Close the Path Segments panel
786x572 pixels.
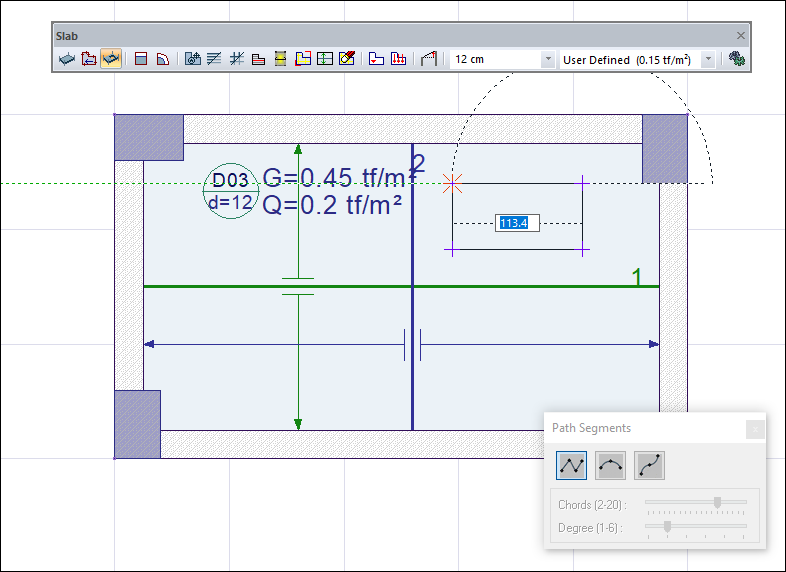[x=755, y=429]
